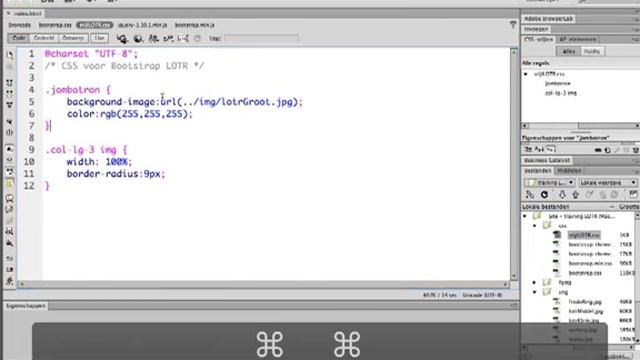Click put files up arrow icon
The height and width of the screenshot is (360, 640).
(576, 195)
